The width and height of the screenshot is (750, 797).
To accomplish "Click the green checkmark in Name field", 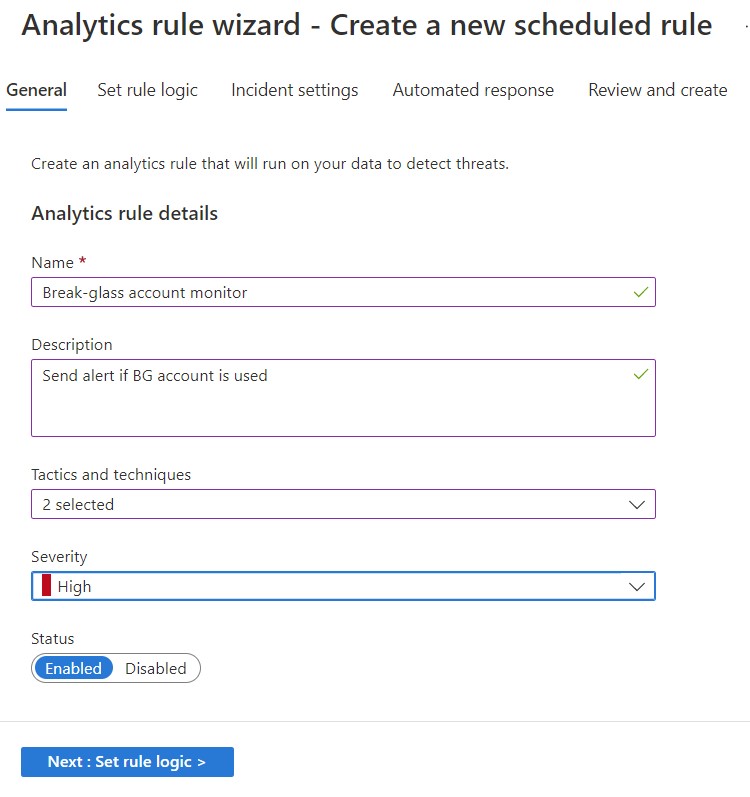I will [x=640, y=292].
